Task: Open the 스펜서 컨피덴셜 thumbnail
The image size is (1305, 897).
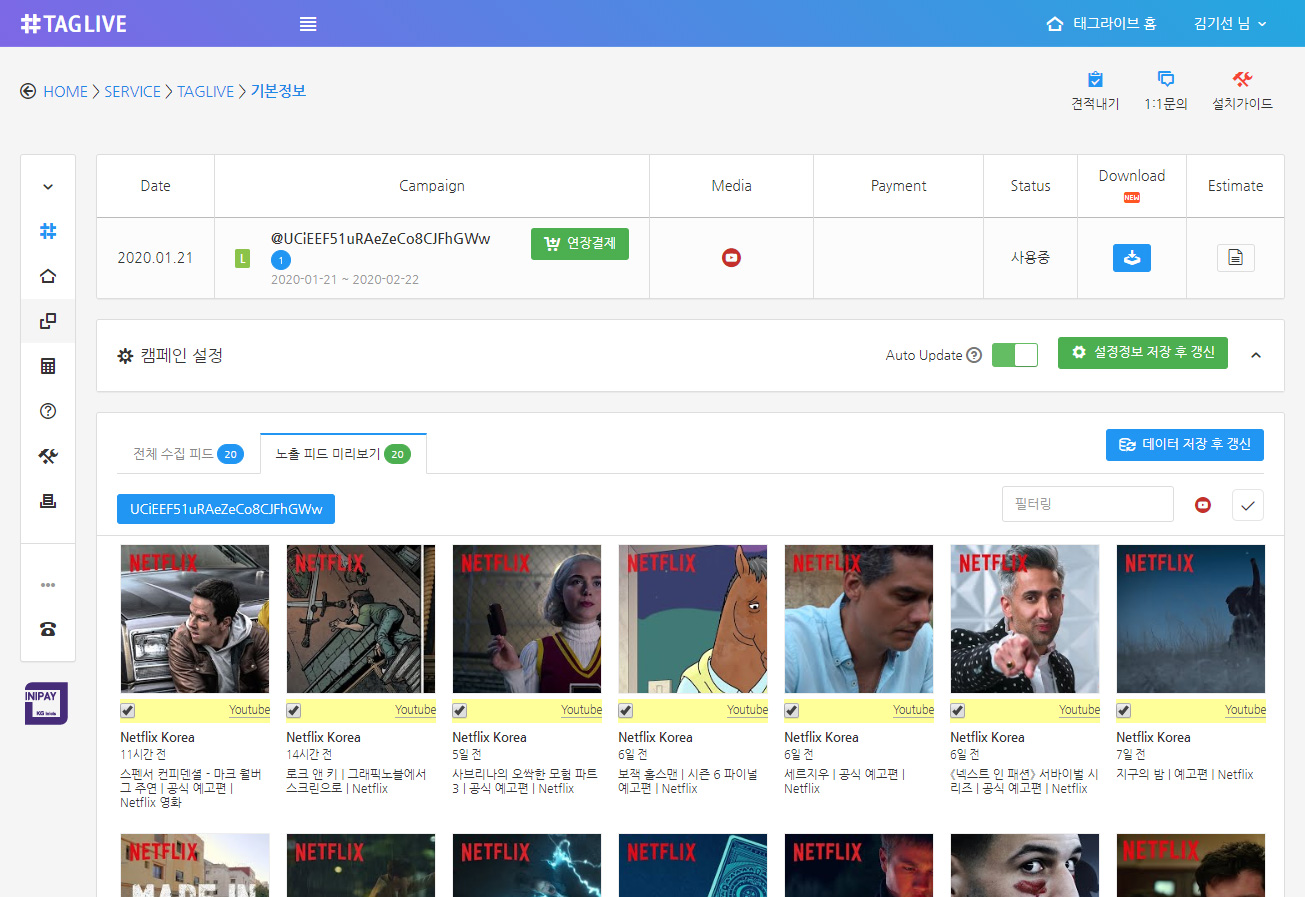Action: point(195,619)
